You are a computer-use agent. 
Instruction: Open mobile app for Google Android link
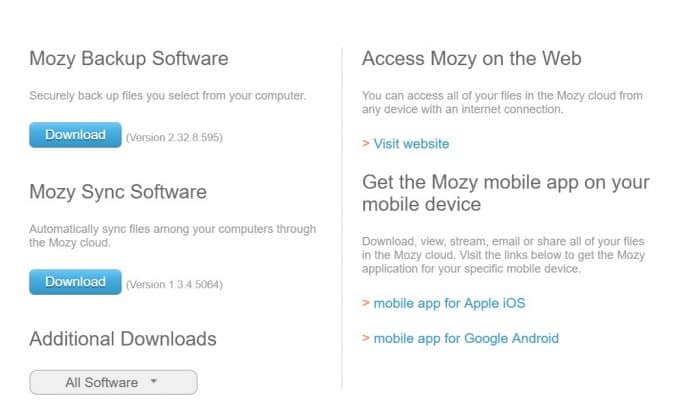click(466, 338)
